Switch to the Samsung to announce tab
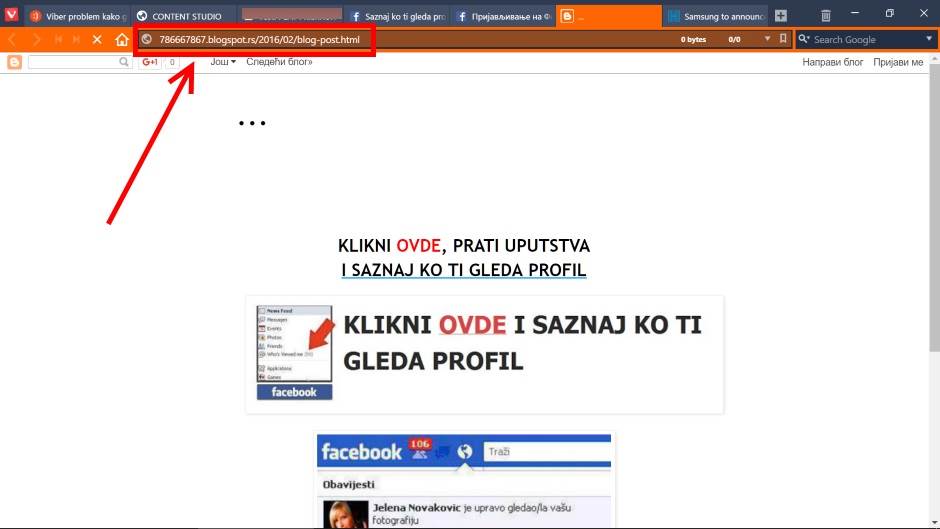 715,16
